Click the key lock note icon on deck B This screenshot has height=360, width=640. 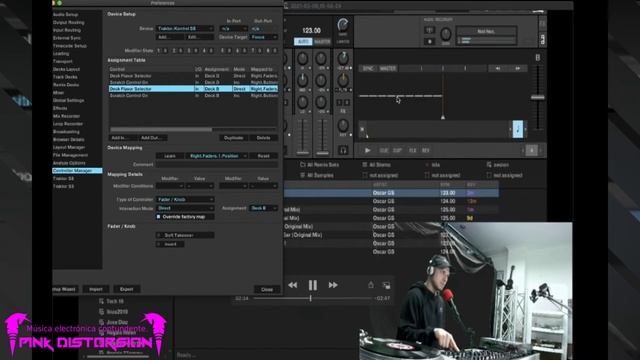click(518, 129)
